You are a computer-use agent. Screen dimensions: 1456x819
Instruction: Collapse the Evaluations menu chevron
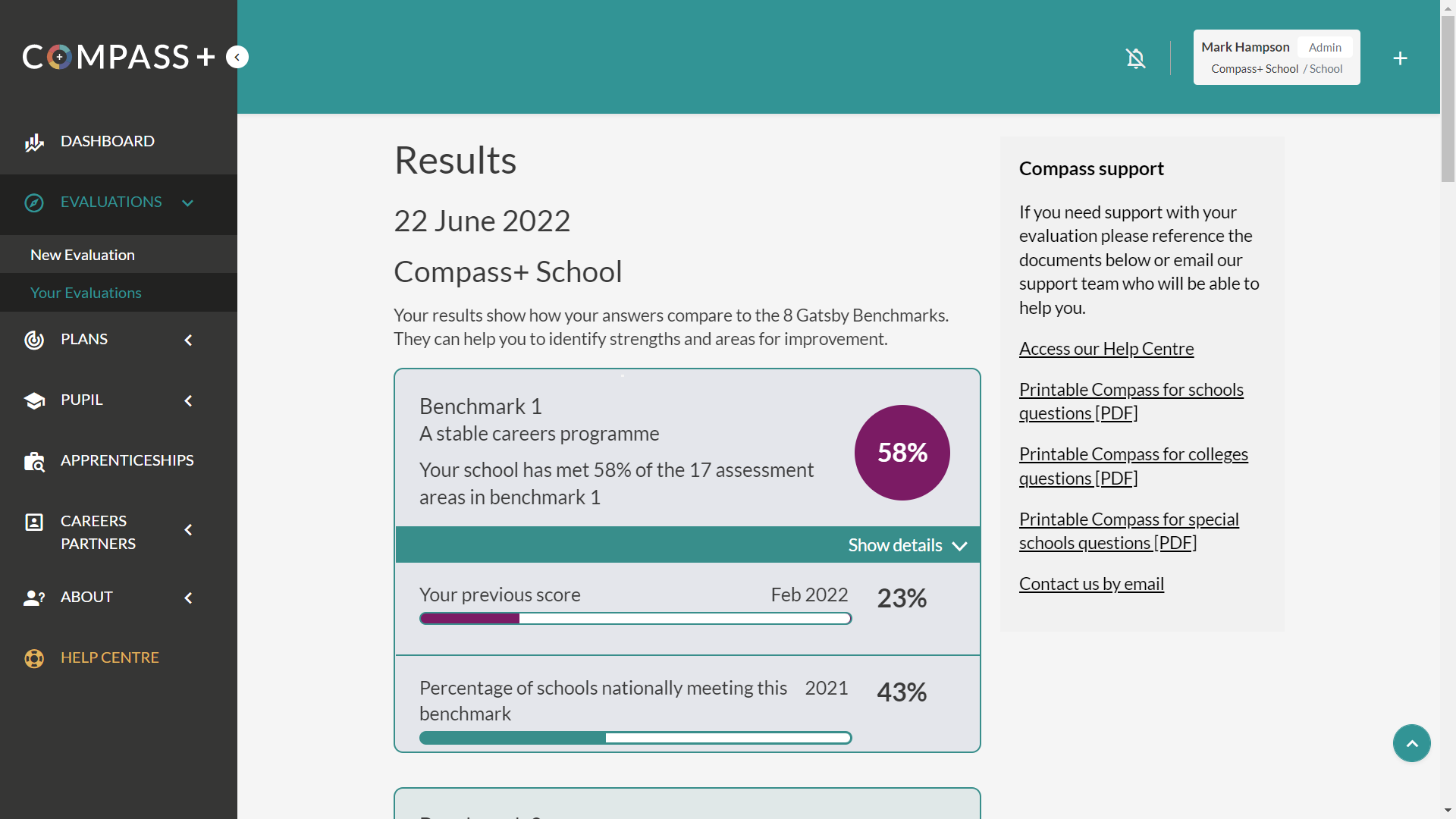click(x=188, y=202)
